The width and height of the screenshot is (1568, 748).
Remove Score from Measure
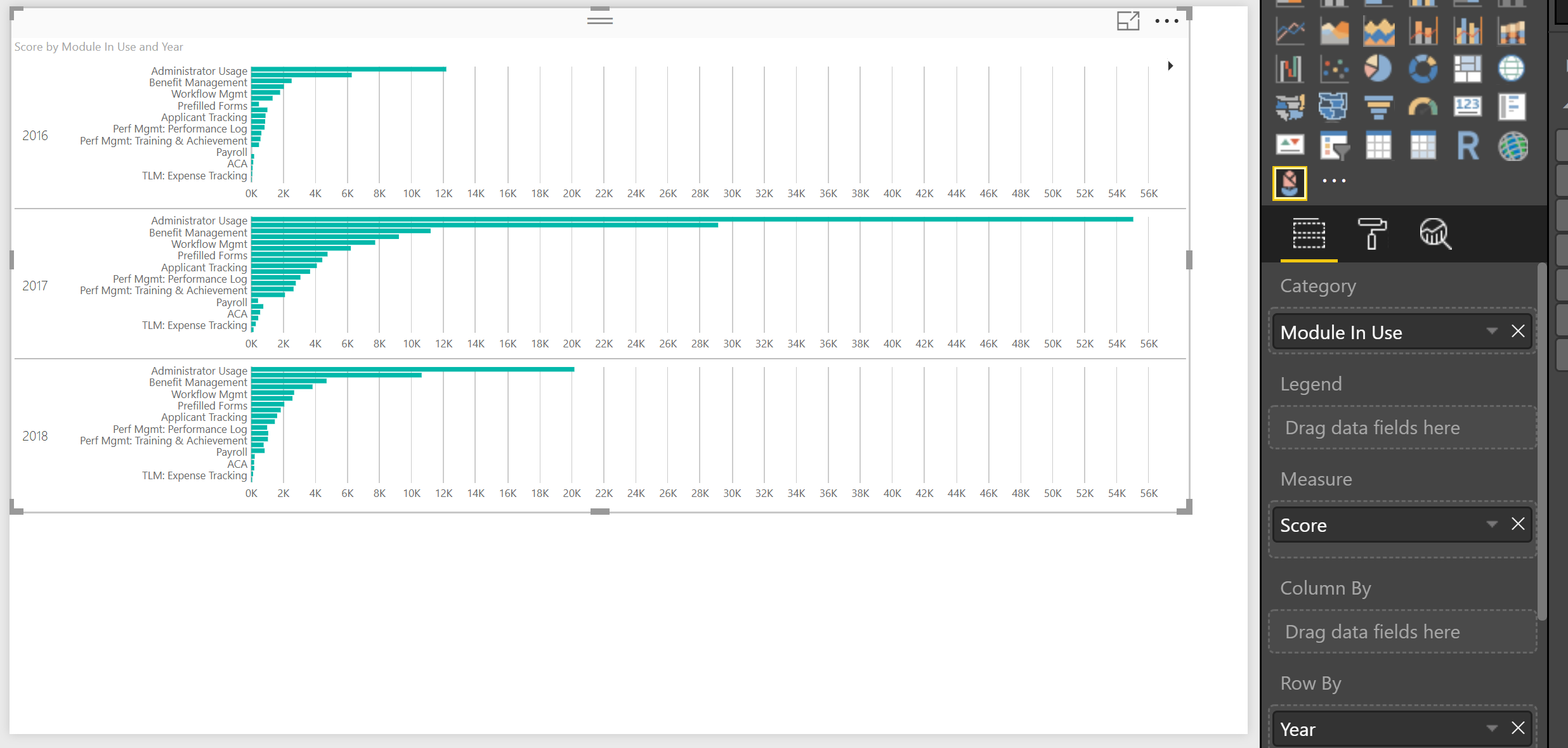1518,524
